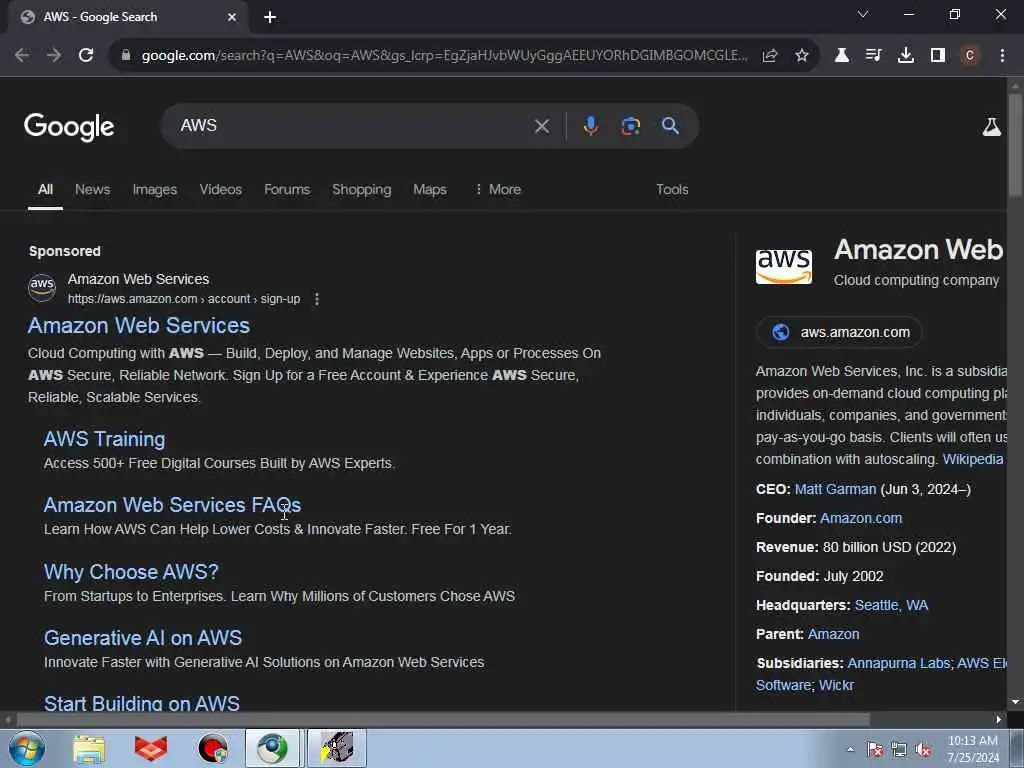Viewport: 1024px width, 768px height.
Task: Open Amazon parent company link
Action: [833, 634]
